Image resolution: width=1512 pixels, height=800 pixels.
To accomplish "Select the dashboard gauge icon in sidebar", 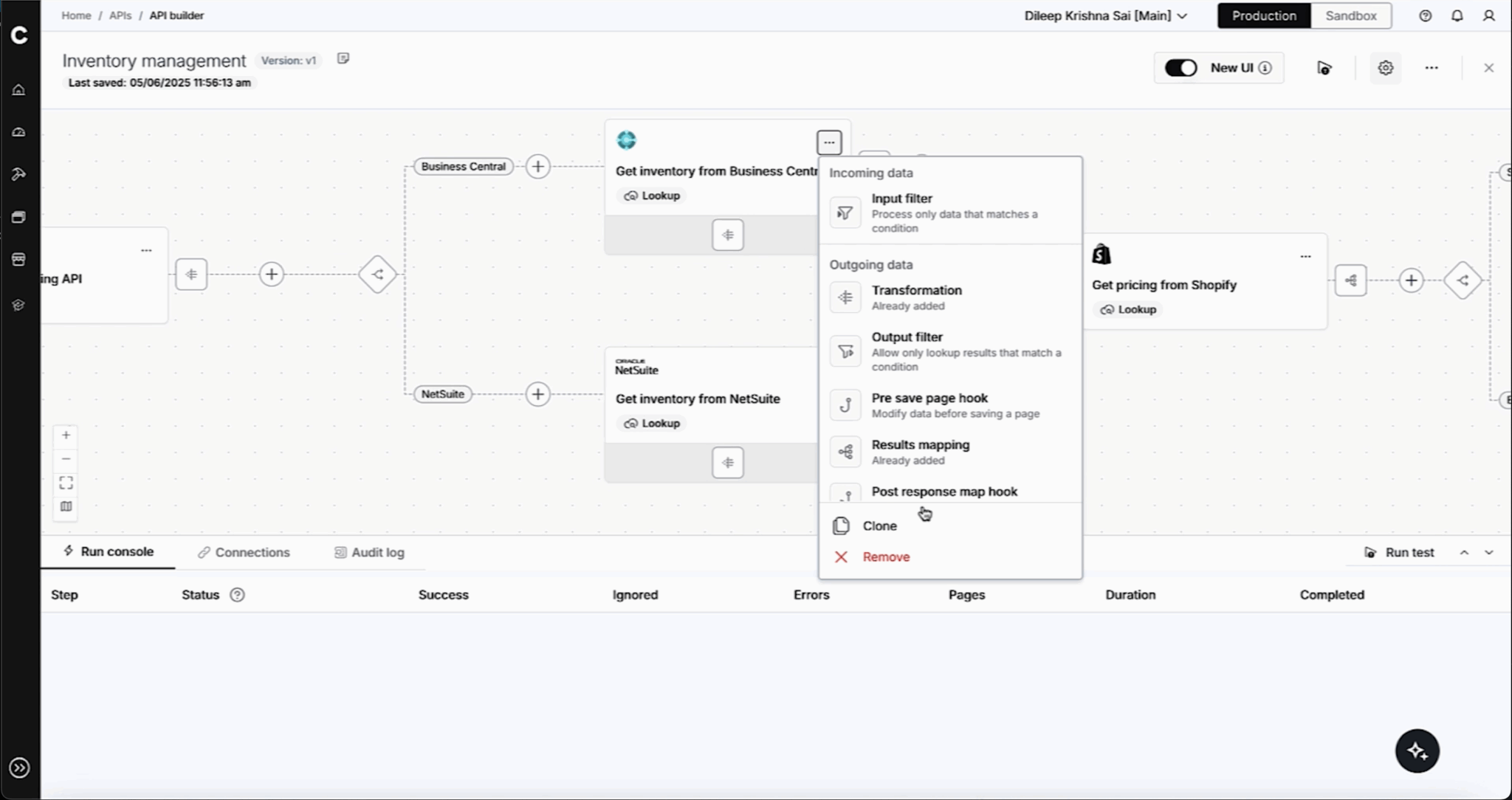I will 18,132.
